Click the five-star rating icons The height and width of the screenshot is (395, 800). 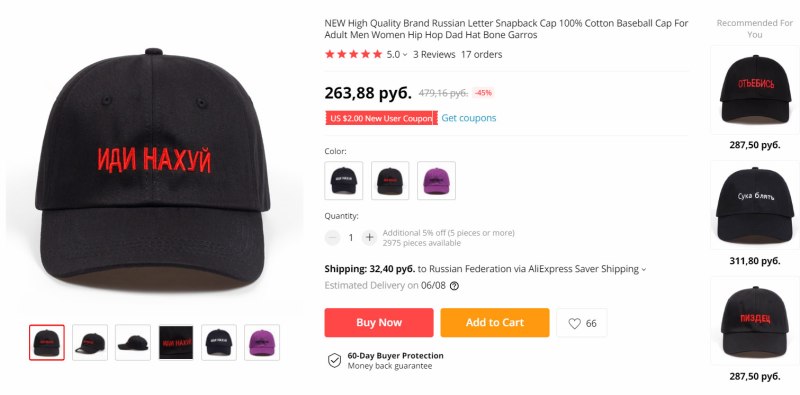tap(353, 54)
